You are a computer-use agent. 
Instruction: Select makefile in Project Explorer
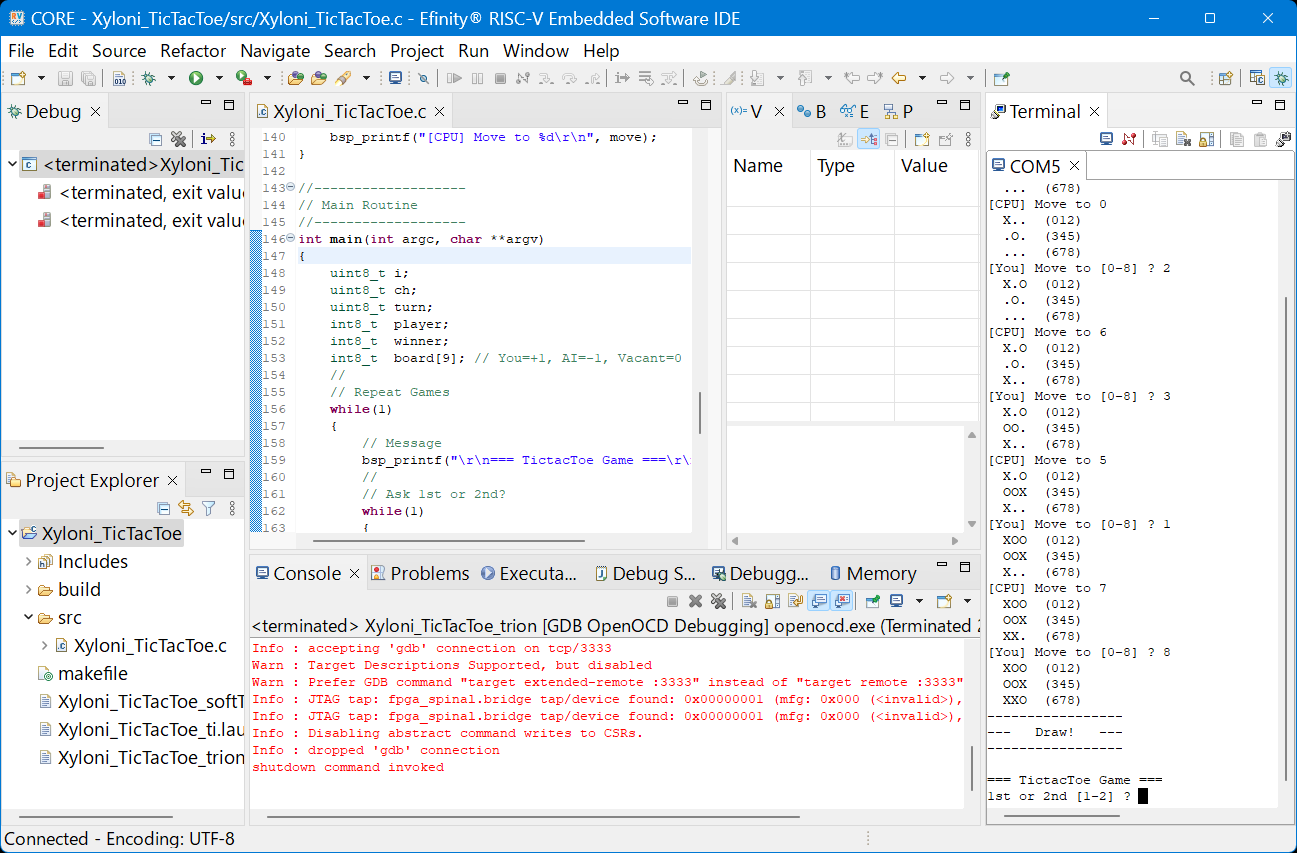point(92,674)
